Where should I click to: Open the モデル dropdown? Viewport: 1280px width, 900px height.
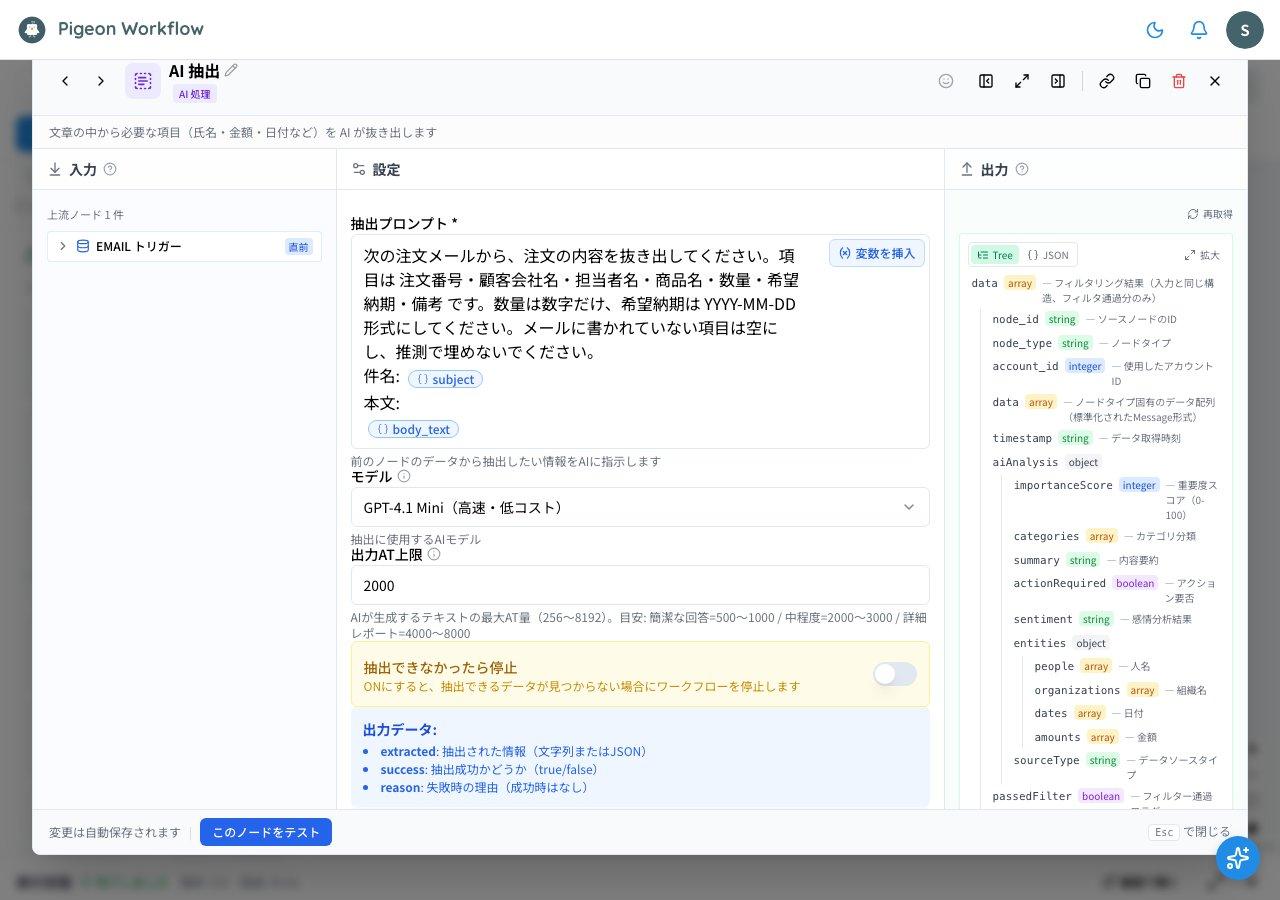[640, 507]
